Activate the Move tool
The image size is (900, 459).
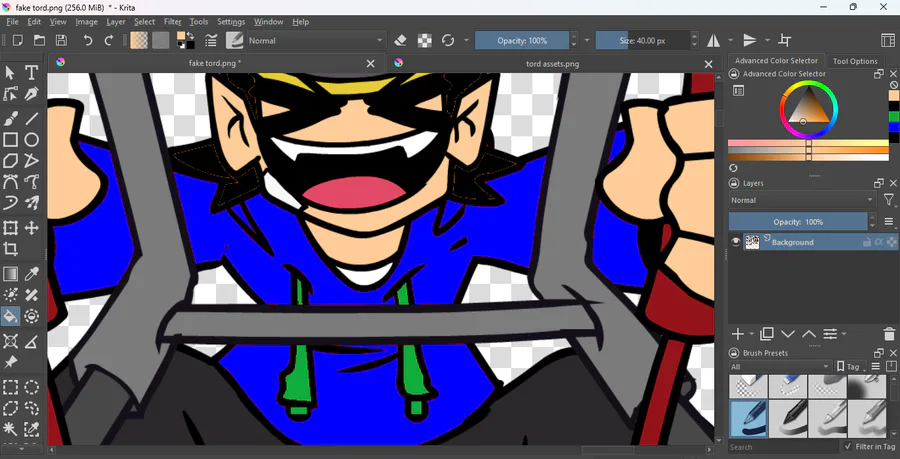point(32,228)
